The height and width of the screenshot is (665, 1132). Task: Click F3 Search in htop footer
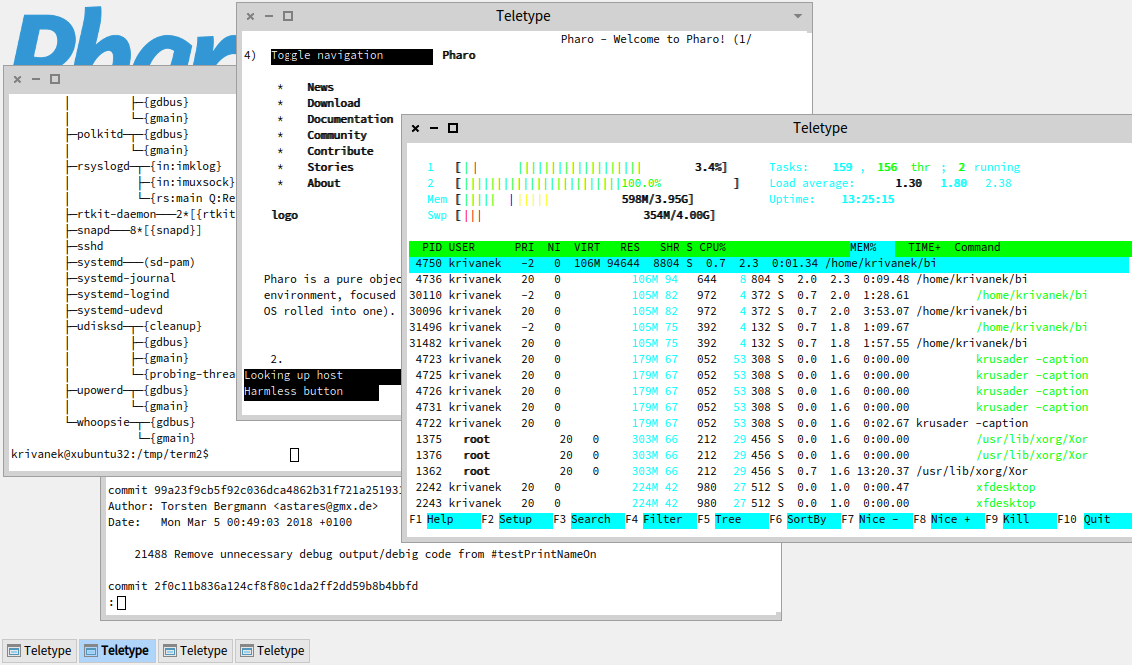point(588,520)
